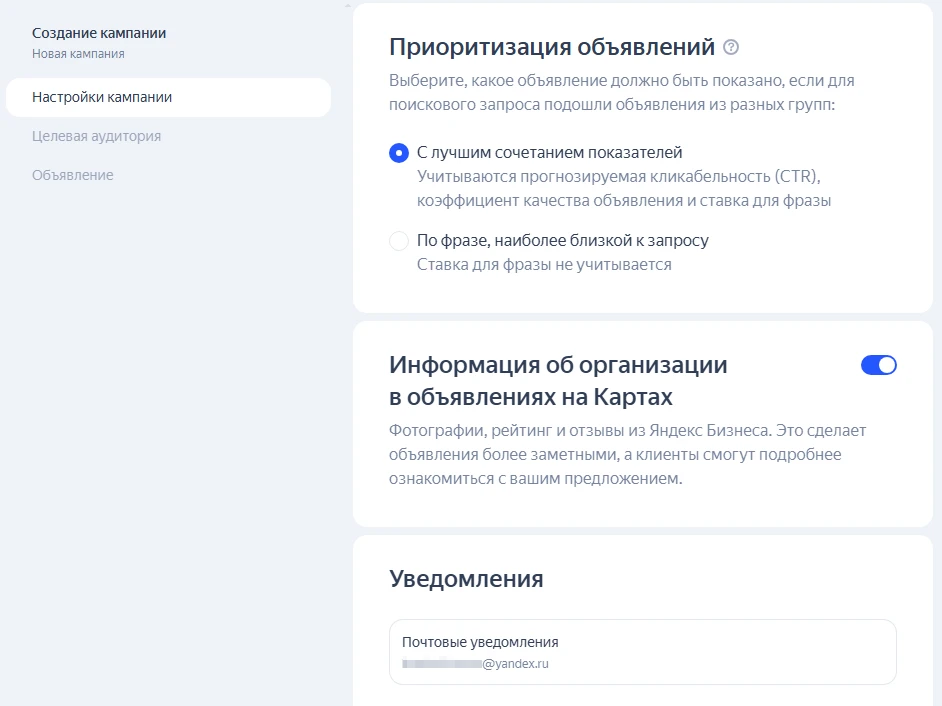Click the Новая кампания name under the title
The image size is (942, 706).
[x=78, y=54]
